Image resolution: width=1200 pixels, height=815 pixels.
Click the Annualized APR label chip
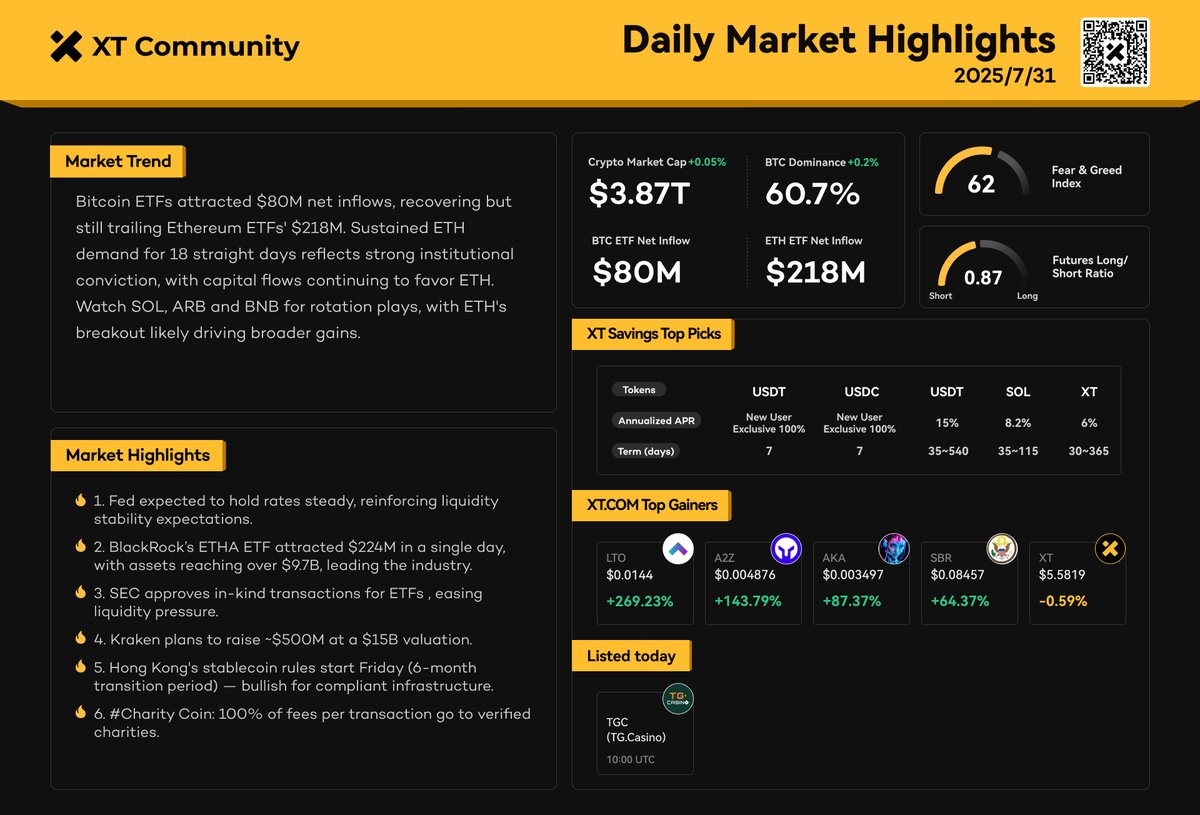pos(656,420)
